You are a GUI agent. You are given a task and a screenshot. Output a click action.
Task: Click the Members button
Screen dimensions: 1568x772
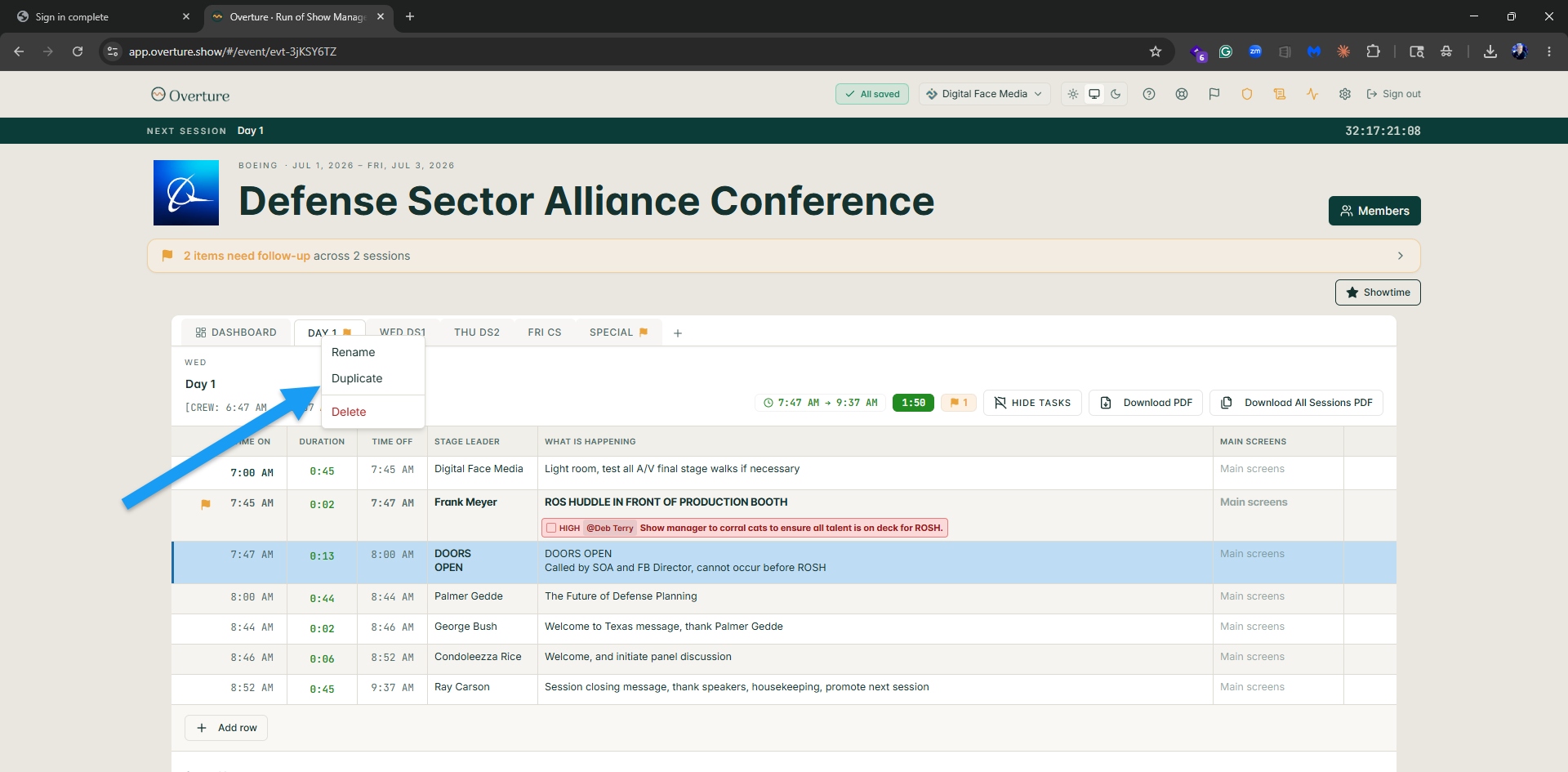(x=1374, y=211)
